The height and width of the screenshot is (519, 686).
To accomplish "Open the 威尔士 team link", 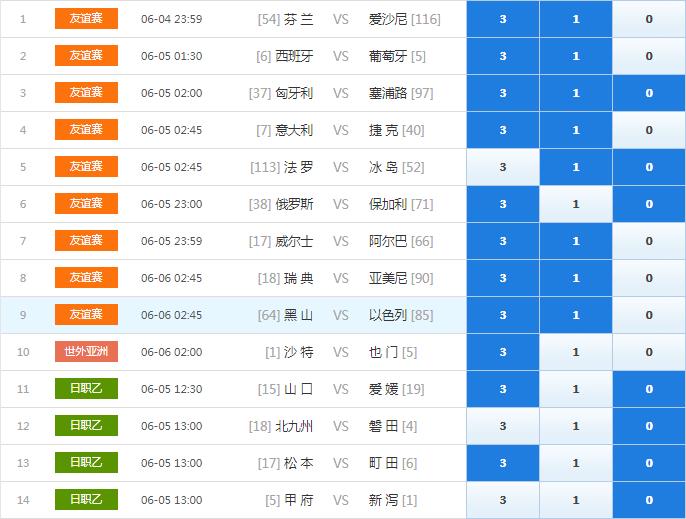I will tap(294, 241).
